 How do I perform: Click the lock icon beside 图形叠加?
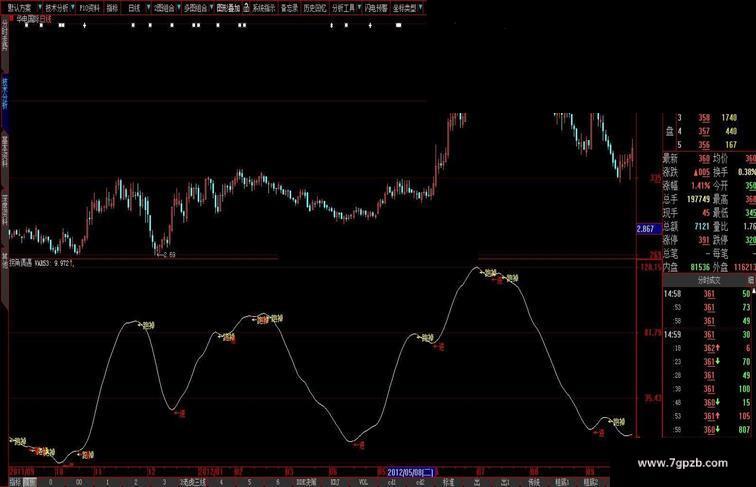(246, 7)
